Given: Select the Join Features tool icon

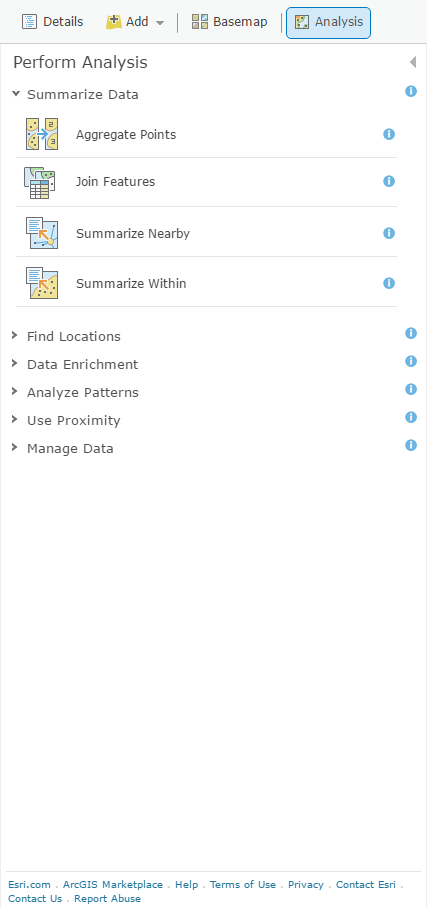Looking at the screenshot, I should coord(41,182).
